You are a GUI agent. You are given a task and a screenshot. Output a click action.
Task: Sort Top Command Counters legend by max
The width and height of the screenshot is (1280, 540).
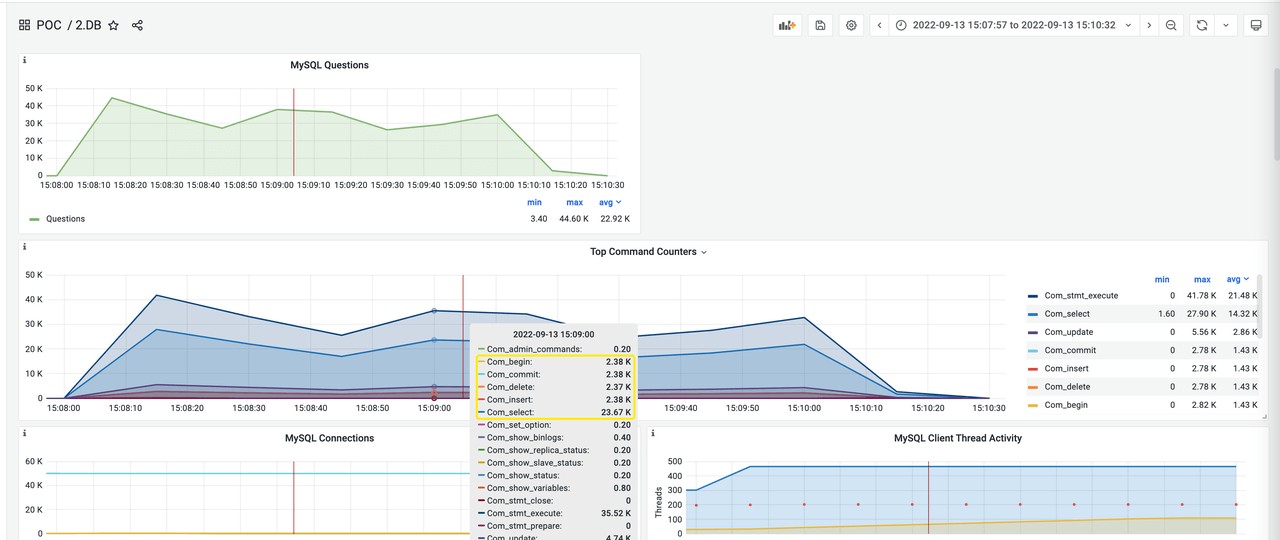tap(1201, 280)
